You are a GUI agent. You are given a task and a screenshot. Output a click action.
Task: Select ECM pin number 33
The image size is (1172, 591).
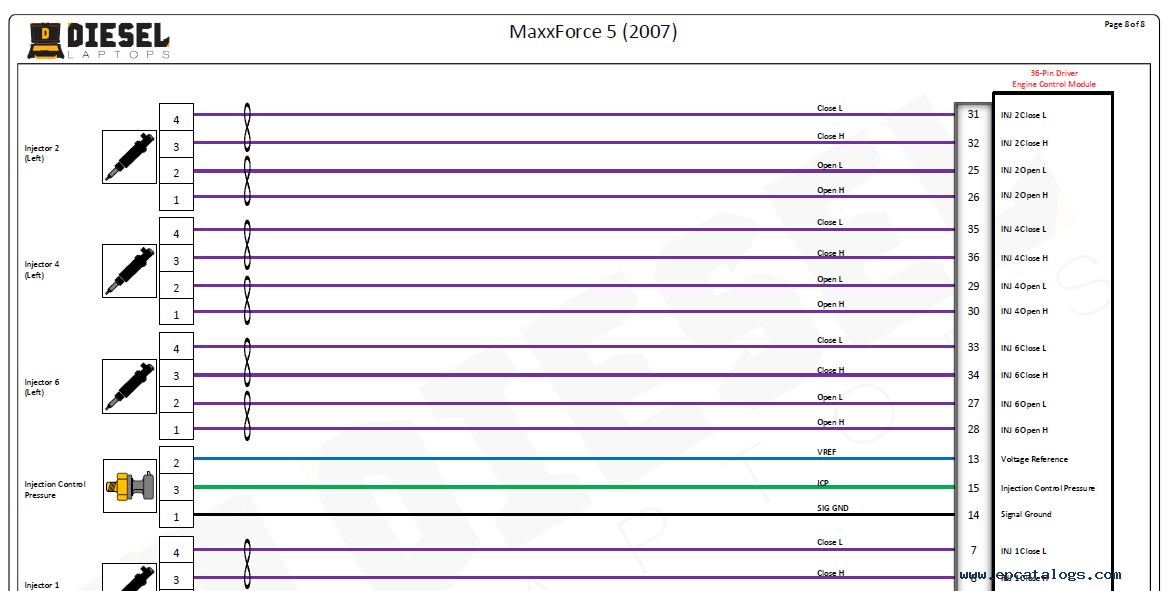point(973,347)
